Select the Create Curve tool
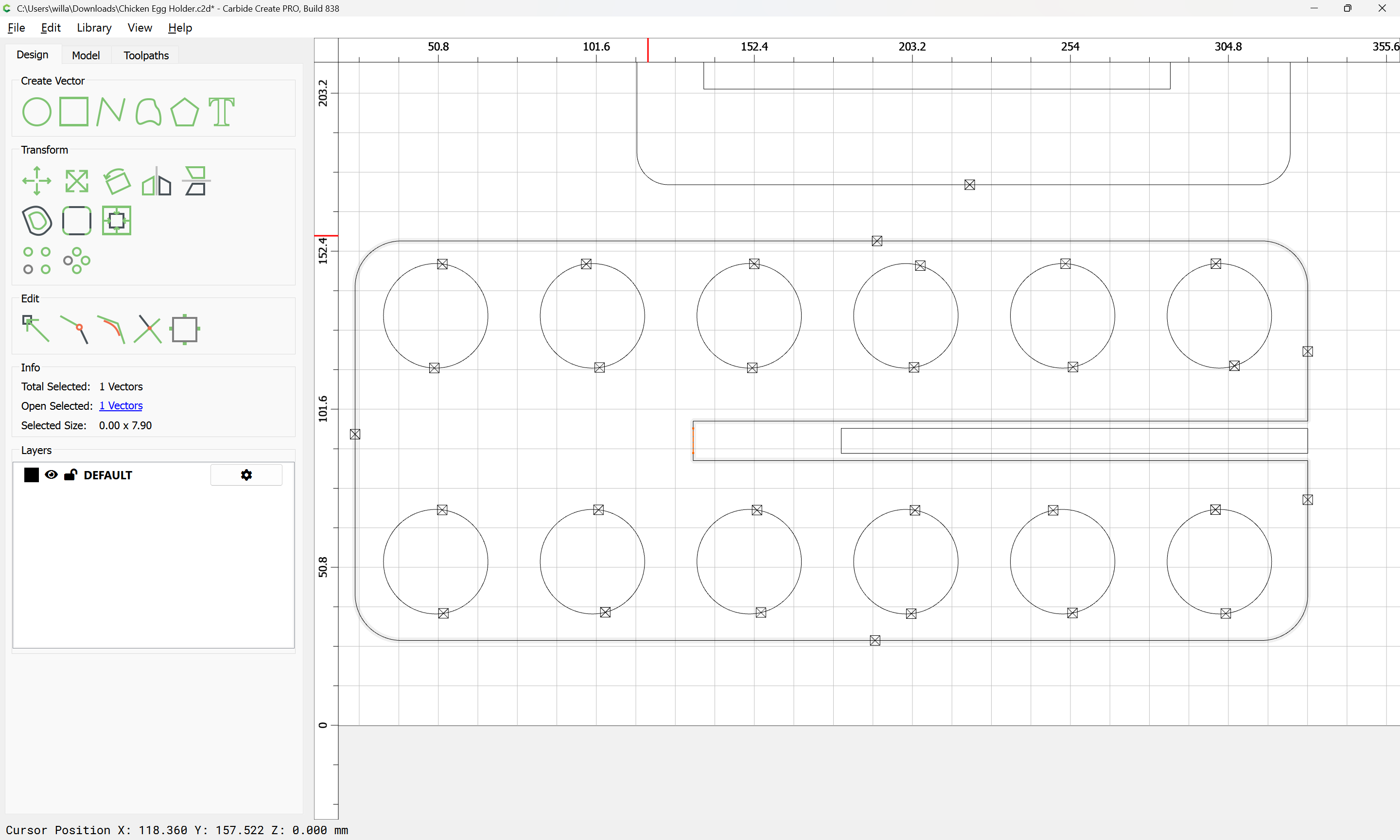 click(x=148, y=111)
